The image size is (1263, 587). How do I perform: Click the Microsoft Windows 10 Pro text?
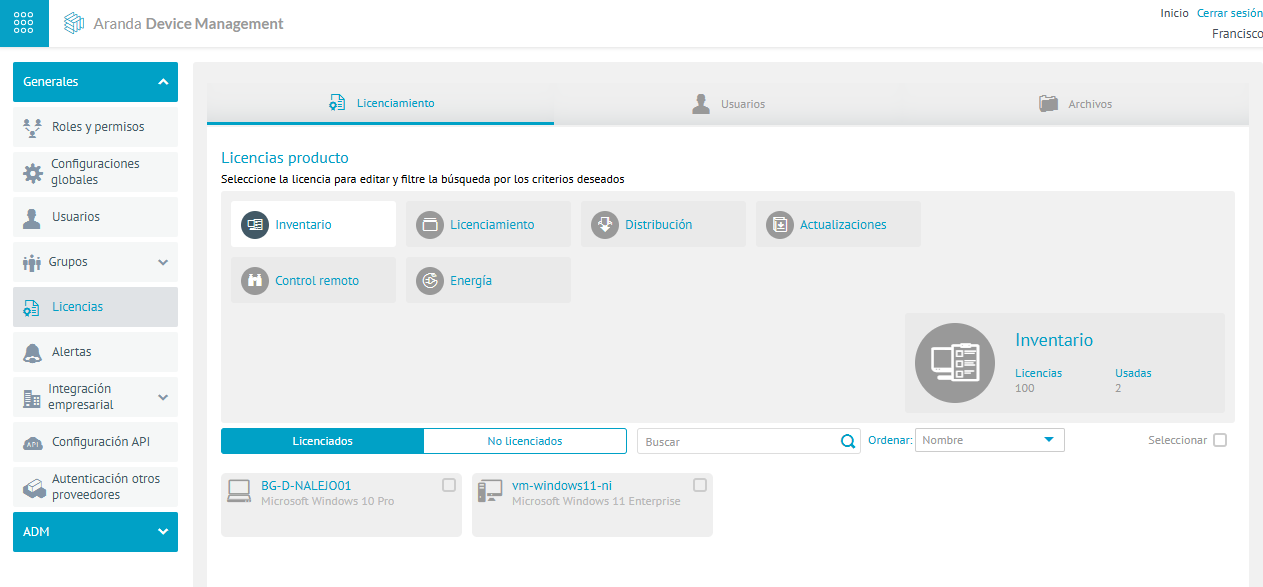tap(328, 501)
